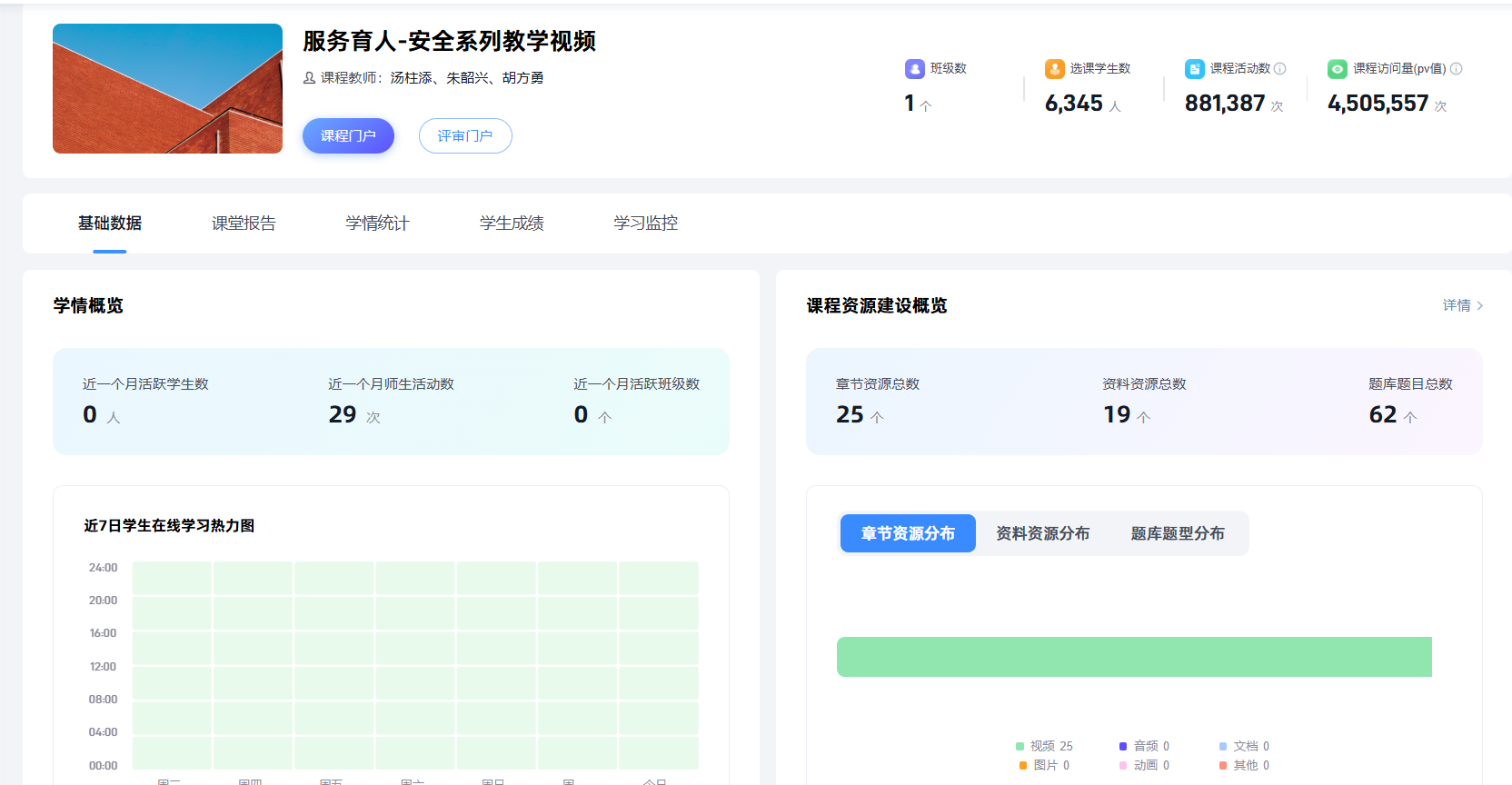1512x785 pixels.
Task: Open the 课程门户 course portal
Action: point(348,135)
